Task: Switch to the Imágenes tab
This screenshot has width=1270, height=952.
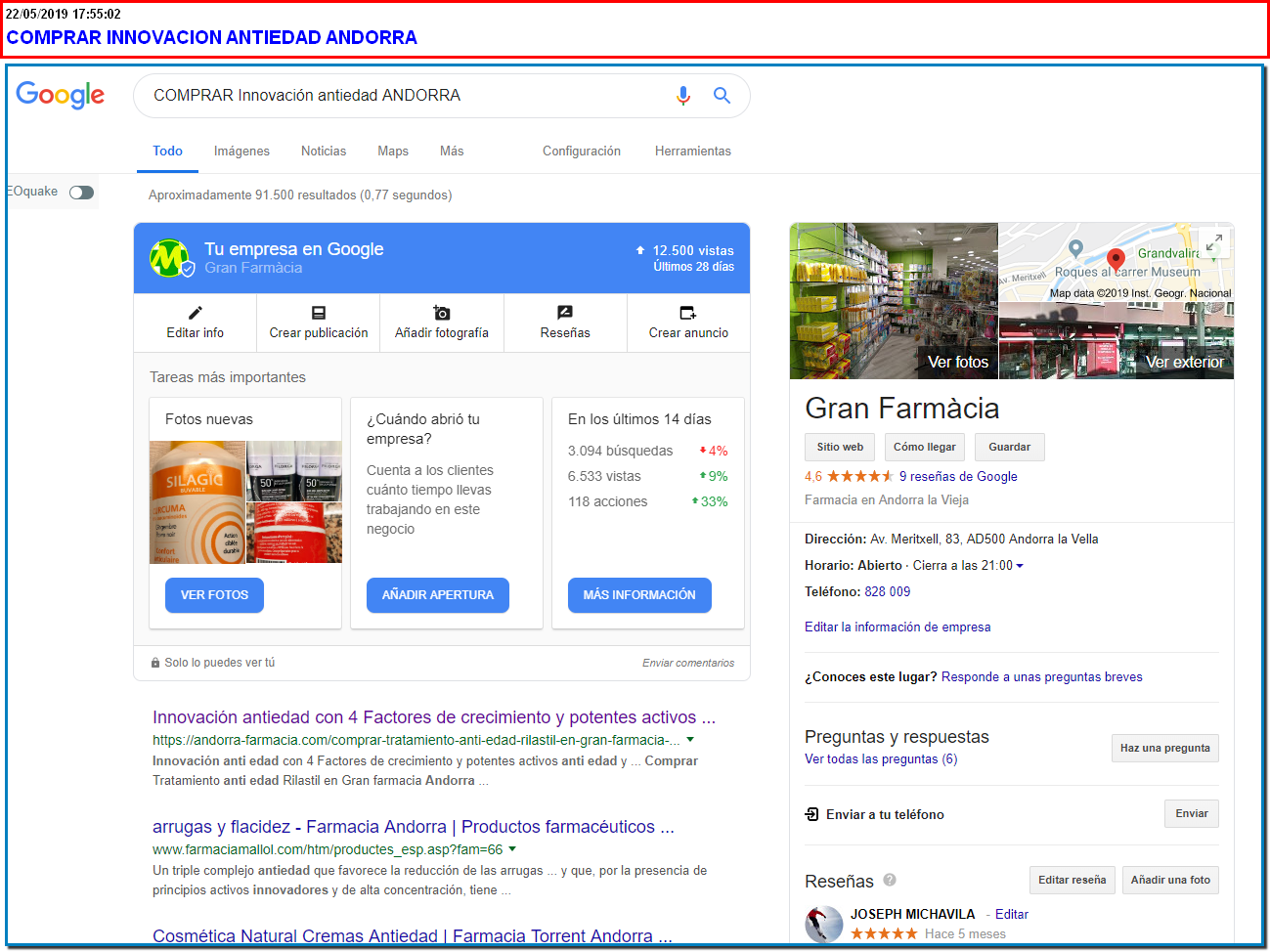Action: click(241, 151)
